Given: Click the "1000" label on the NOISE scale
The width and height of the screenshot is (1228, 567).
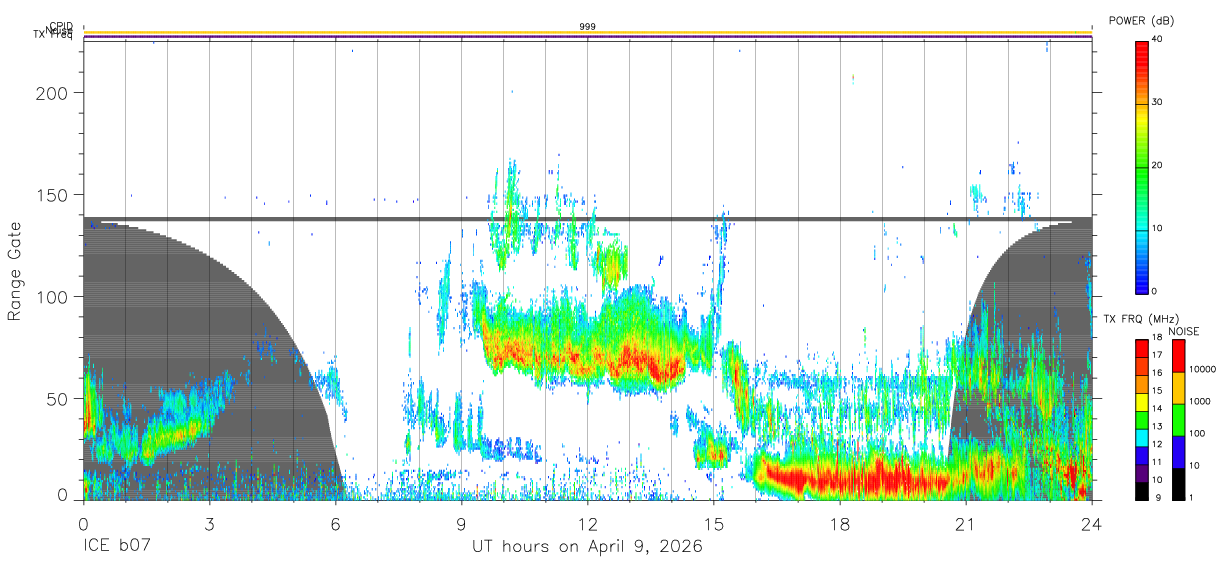Looking at the screenshot, I should 1201,401.
